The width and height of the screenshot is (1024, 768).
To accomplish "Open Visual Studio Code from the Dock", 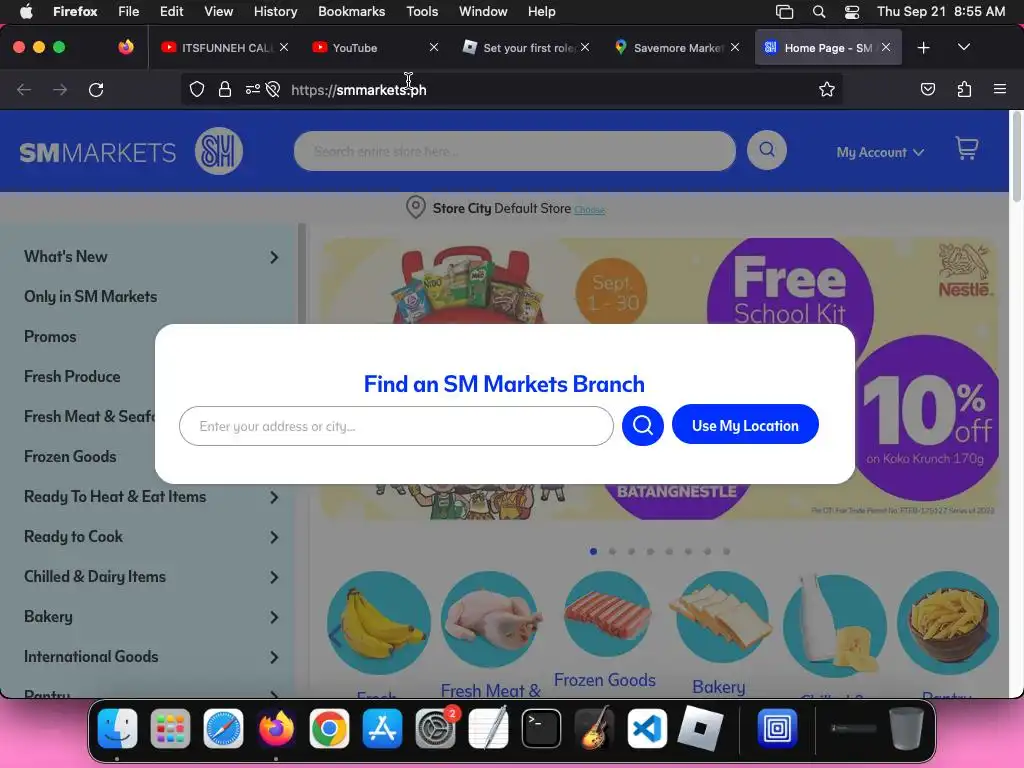I will (647, 728).
